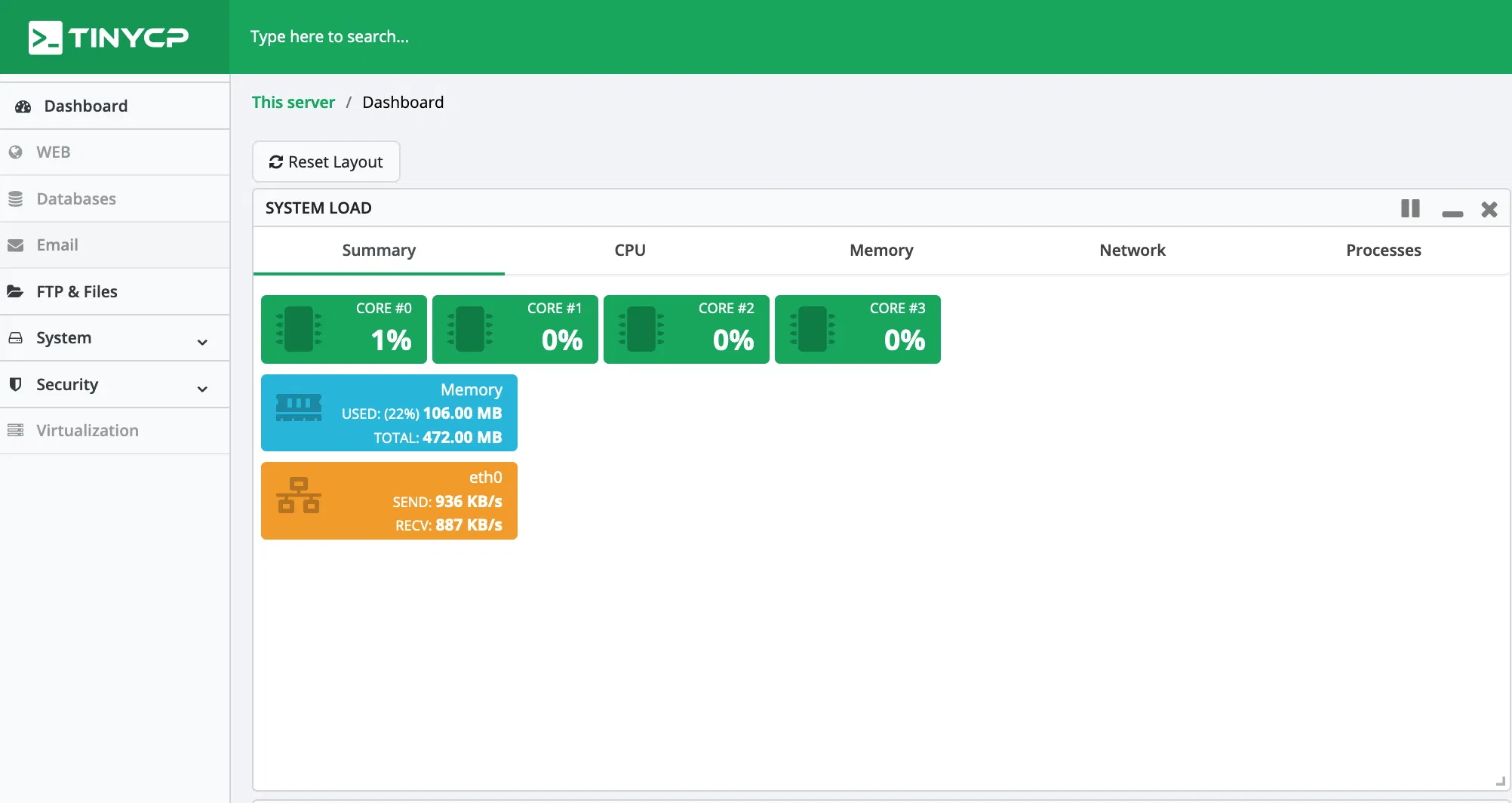Viewport: 1512px width, 803px height.
Task: Click the CORE #1 chip icon
Action: tap(470, 329)
